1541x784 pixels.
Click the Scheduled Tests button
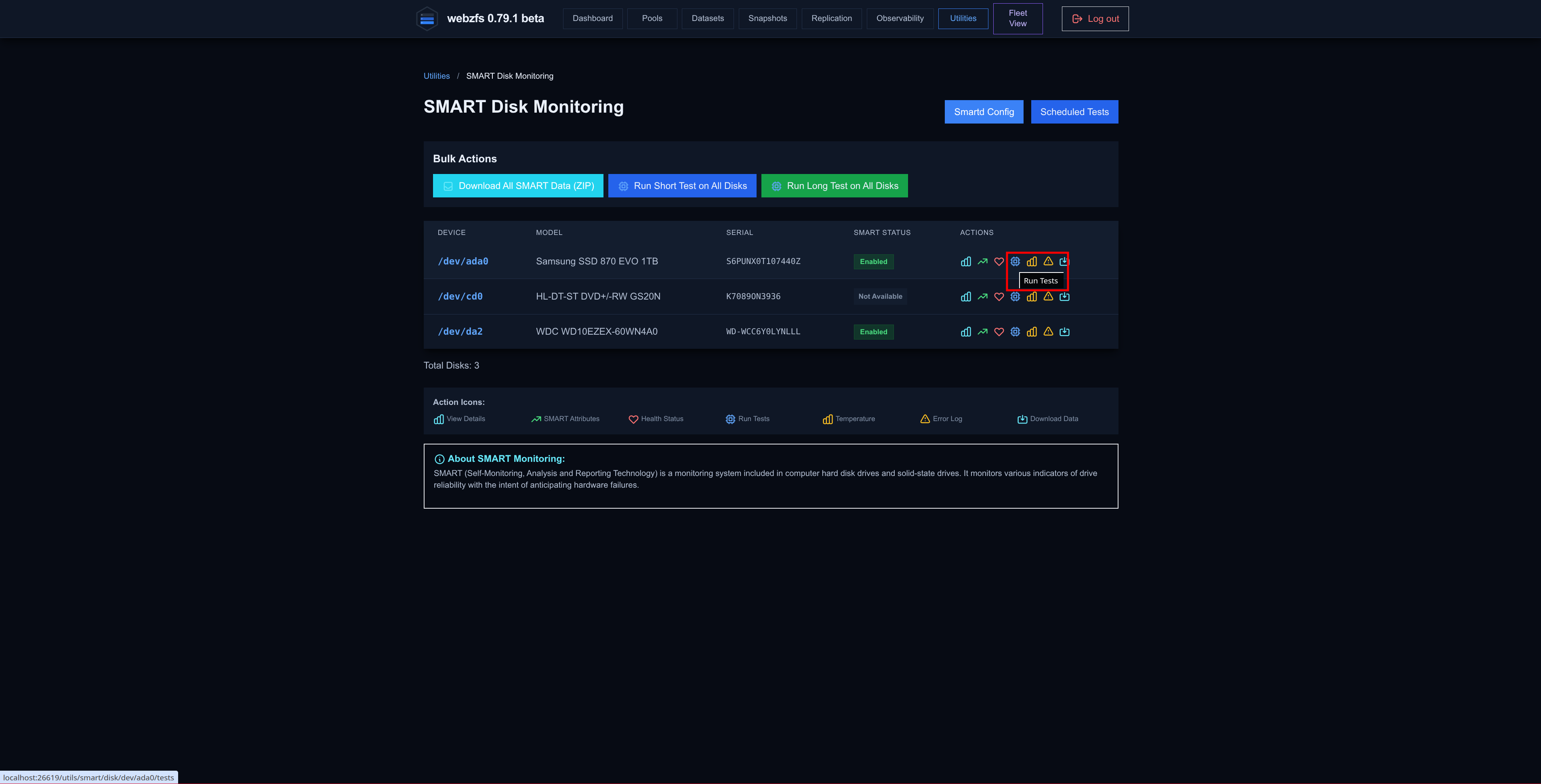click(1074, 112)
